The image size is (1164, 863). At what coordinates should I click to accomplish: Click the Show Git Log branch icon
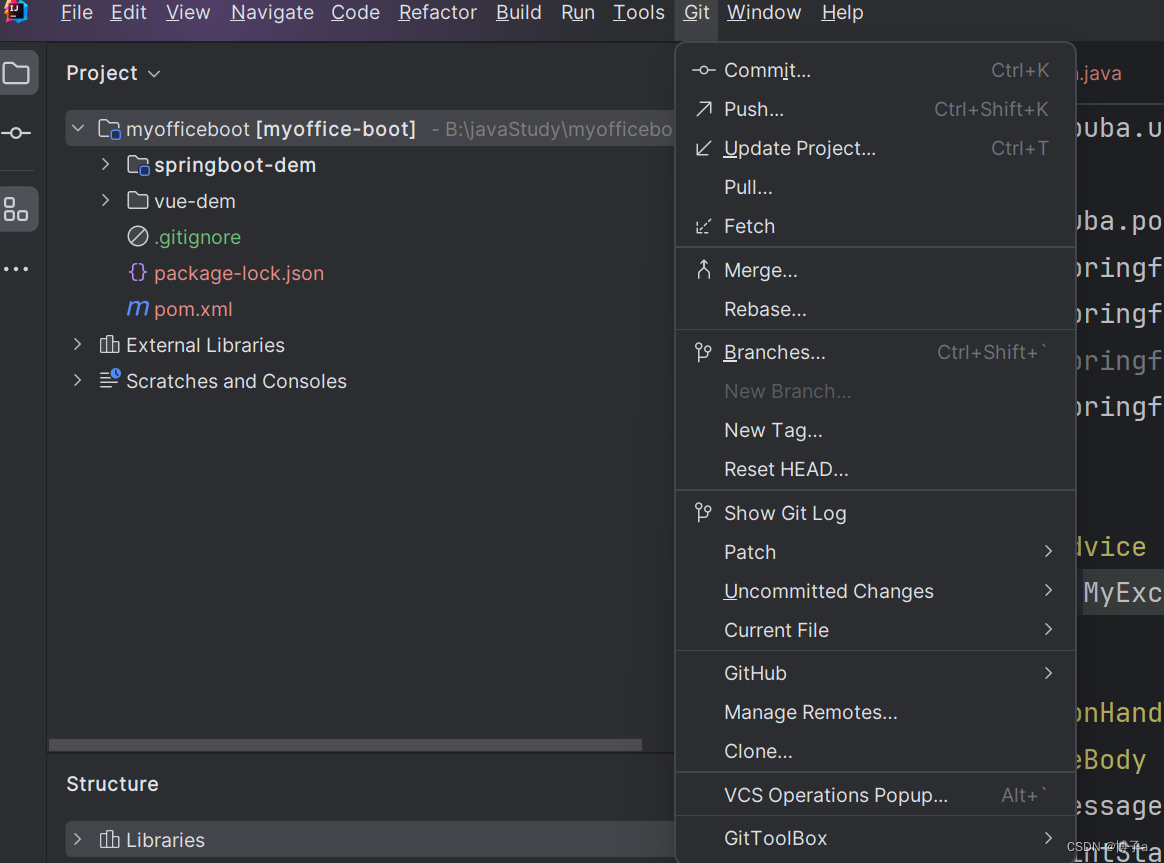(703, 512)
